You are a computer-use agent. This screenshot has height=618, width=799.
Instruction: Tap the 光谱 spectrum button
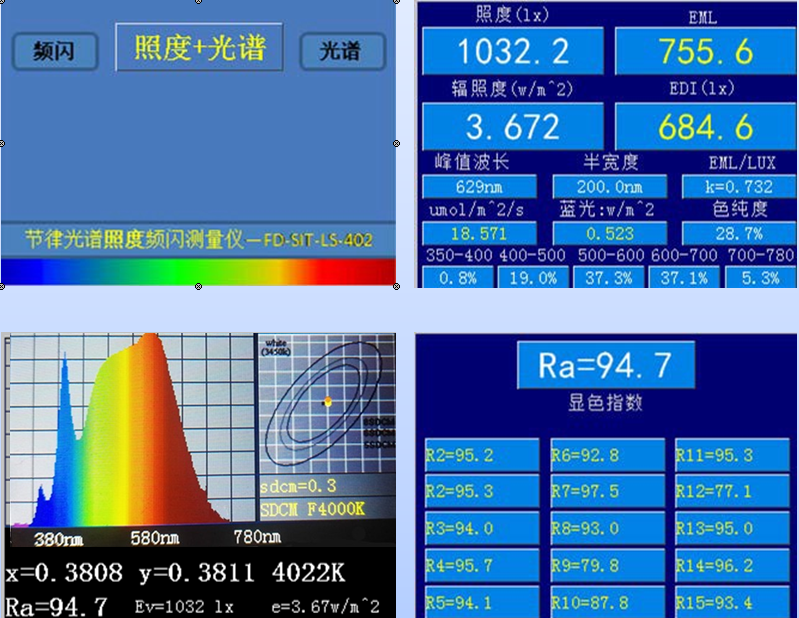point(343,50)
